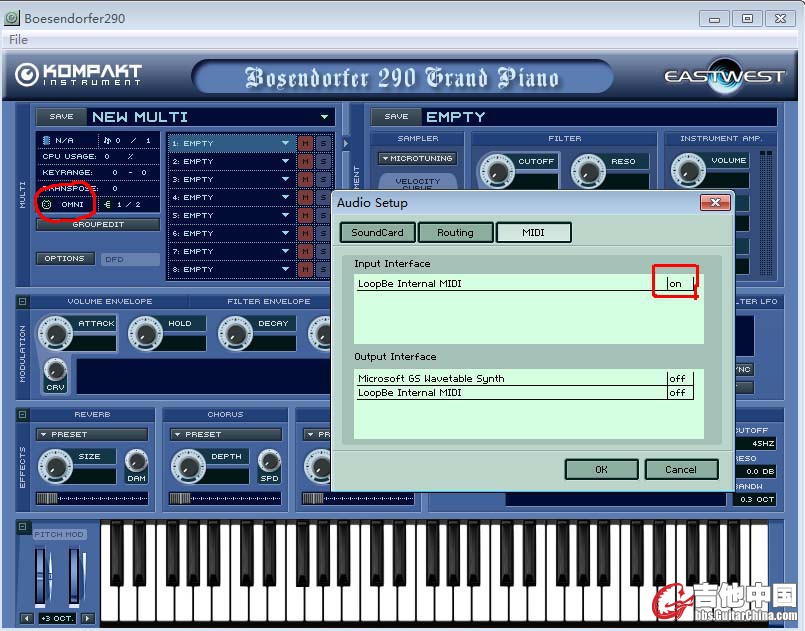Click the chorus SPD knob
This screenshot has height=631, width=805.
click(270, 461)
